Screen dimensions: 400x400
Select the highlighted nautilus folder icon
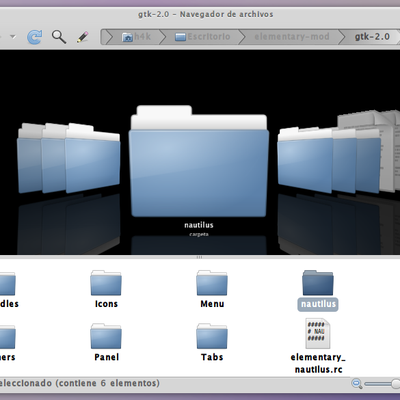coord(318,283)
